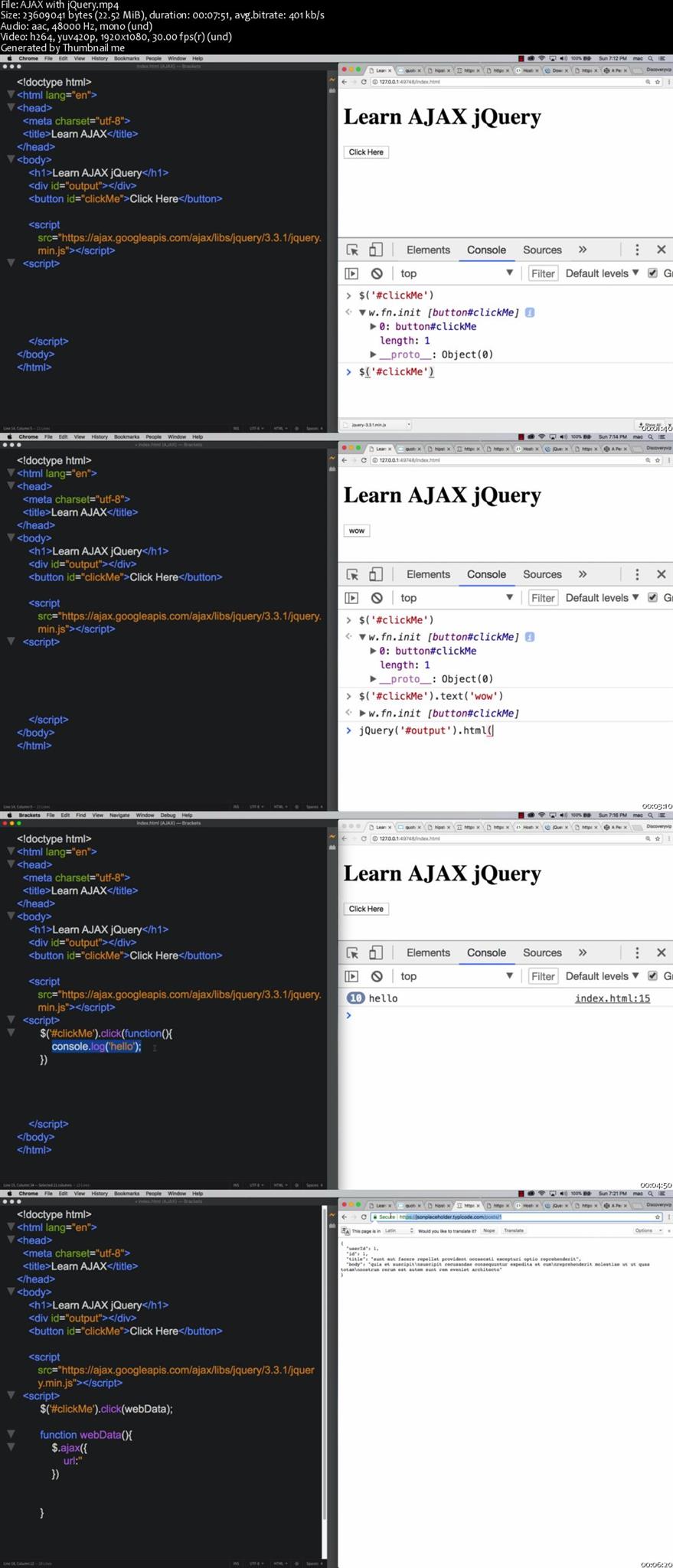The image size is (673, 1568).
Task: Toggle group-similar checkbox in 7:14 PM frame
Action: pos(652,598)
